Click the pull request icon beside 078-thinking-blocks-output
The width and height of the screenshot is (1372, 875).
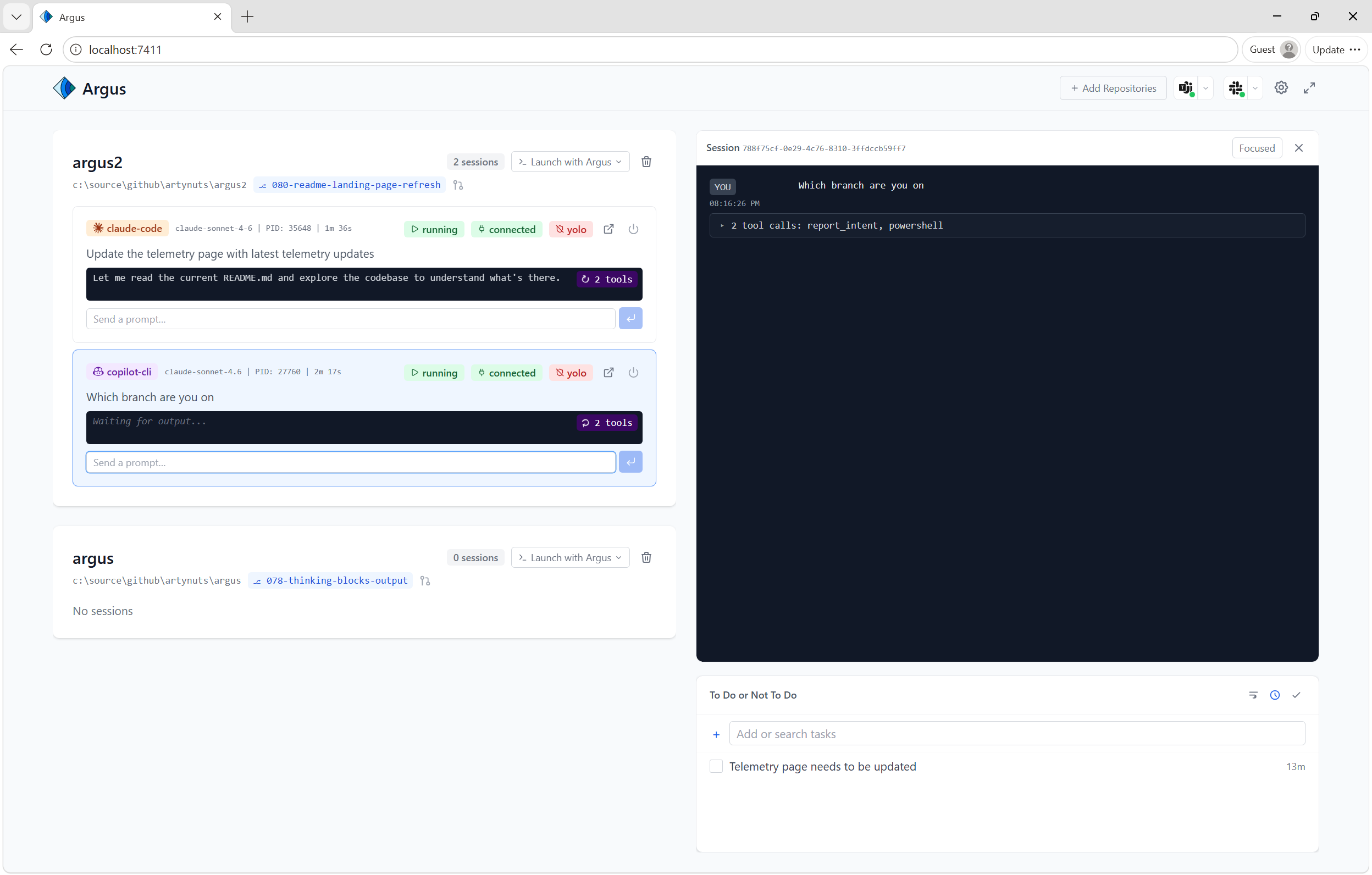click(425, 581)
